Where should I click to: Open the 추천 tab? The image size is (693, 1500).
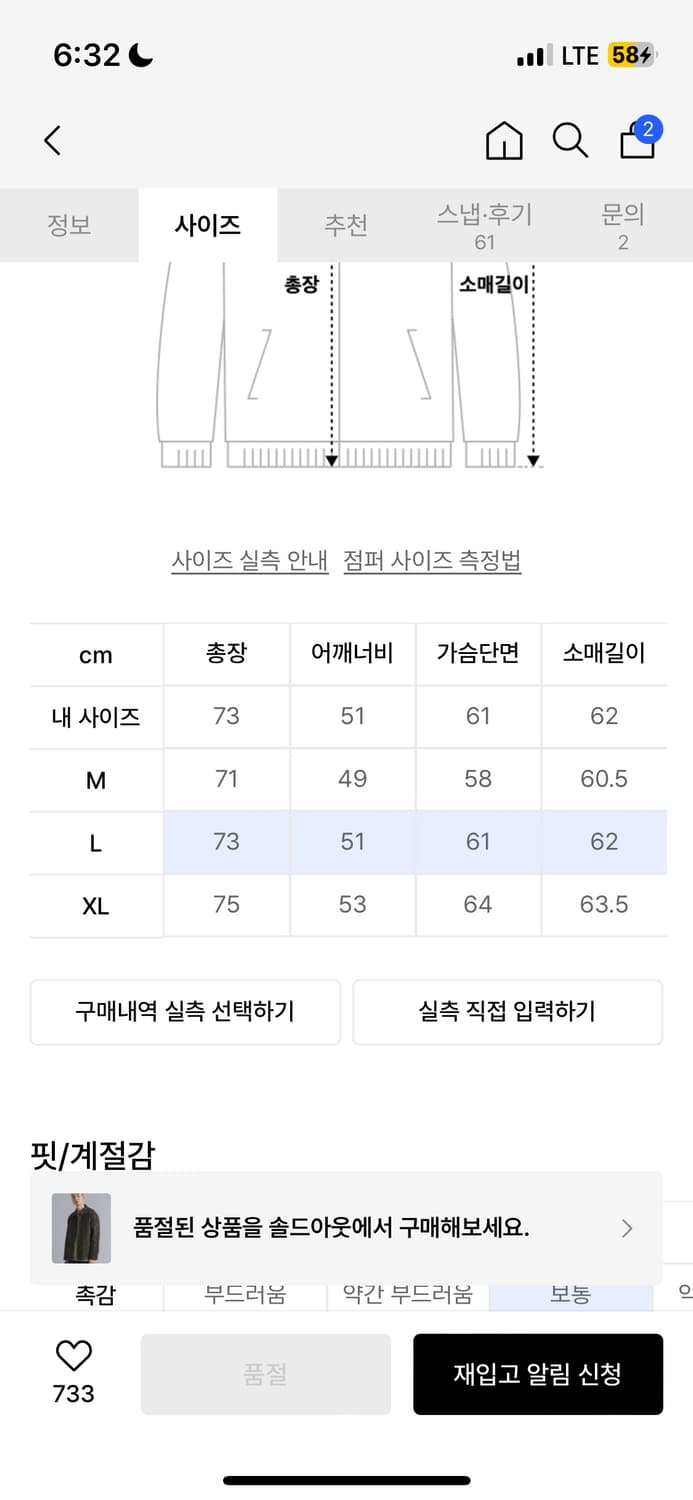(346, 224)
